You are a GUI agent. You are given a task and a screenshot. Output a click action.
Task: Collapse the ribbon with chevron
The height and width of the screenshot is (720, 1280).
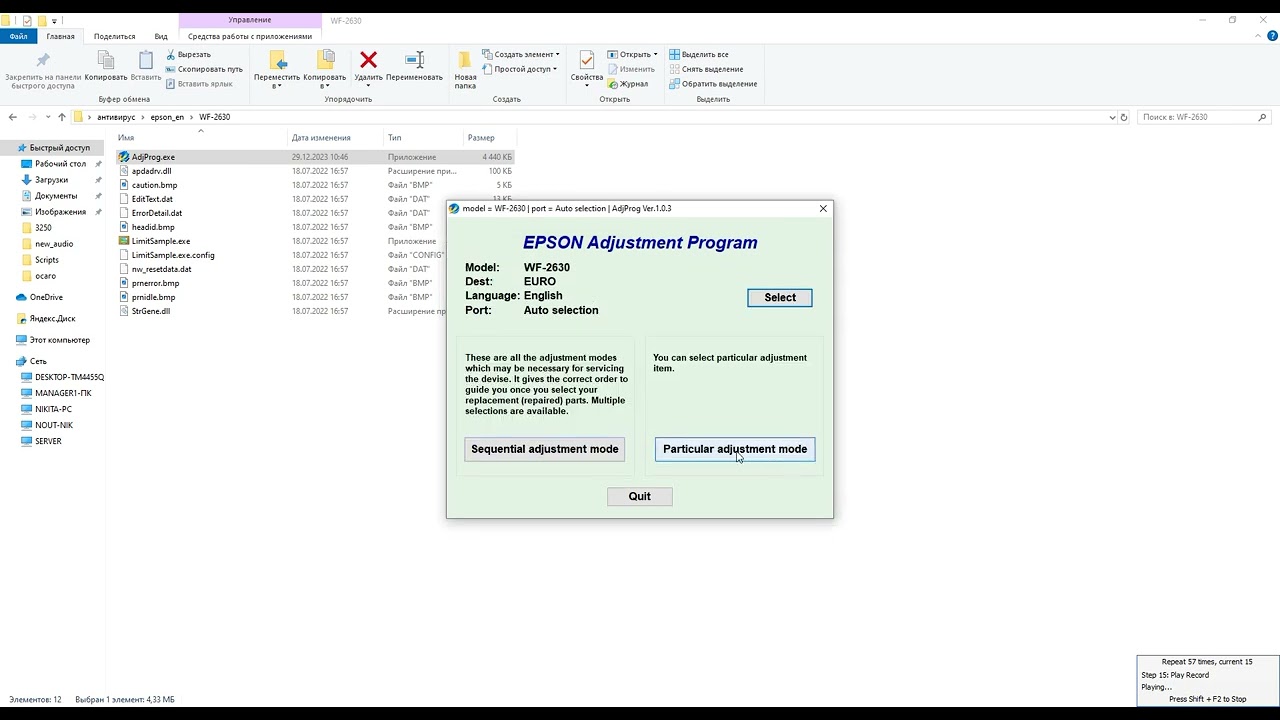(x=1259, y=36)
